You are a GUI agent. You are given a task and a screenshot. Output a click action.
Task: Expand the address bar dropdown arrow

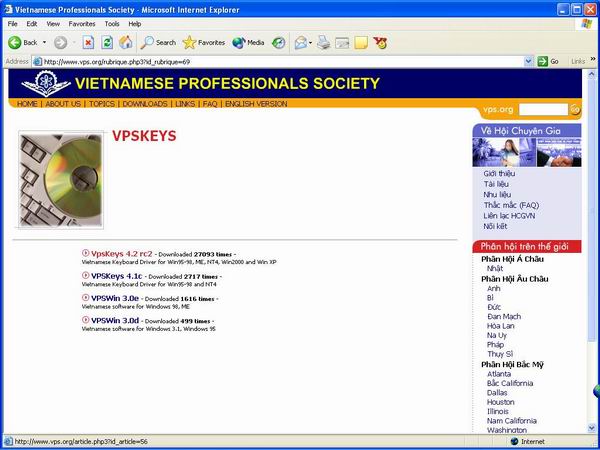pyautogui.click(x=528, y=61)
